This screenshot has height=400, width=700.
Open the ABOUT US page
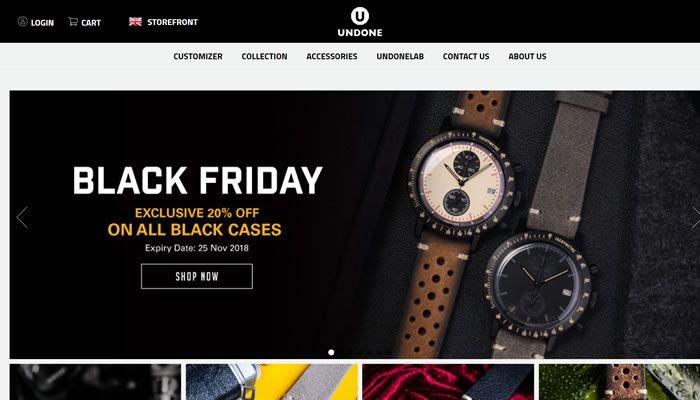pos(527,56)
